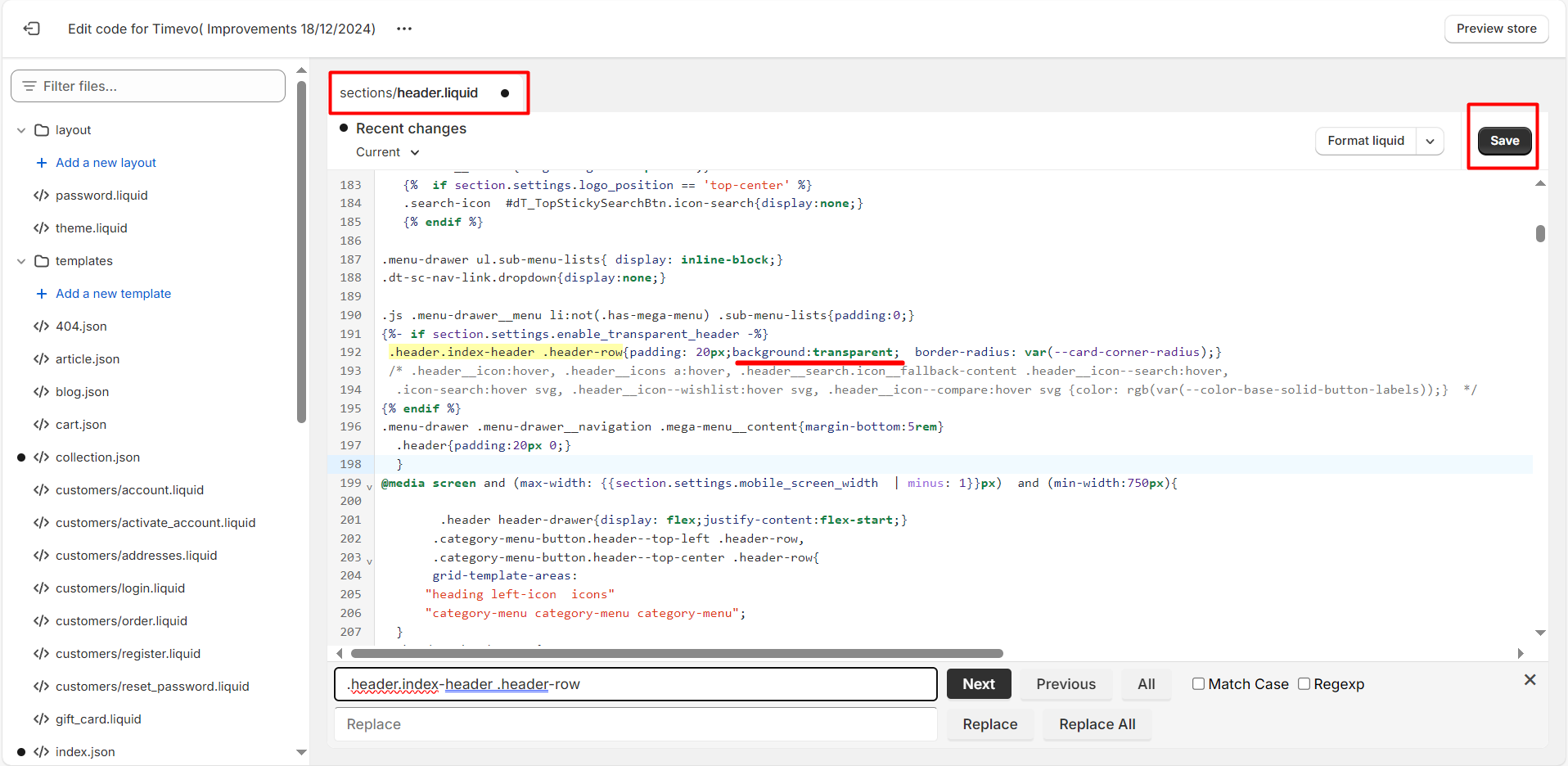Click sidebar scroll down arrow
1568x766 pixels.
[x=301, y=752]
